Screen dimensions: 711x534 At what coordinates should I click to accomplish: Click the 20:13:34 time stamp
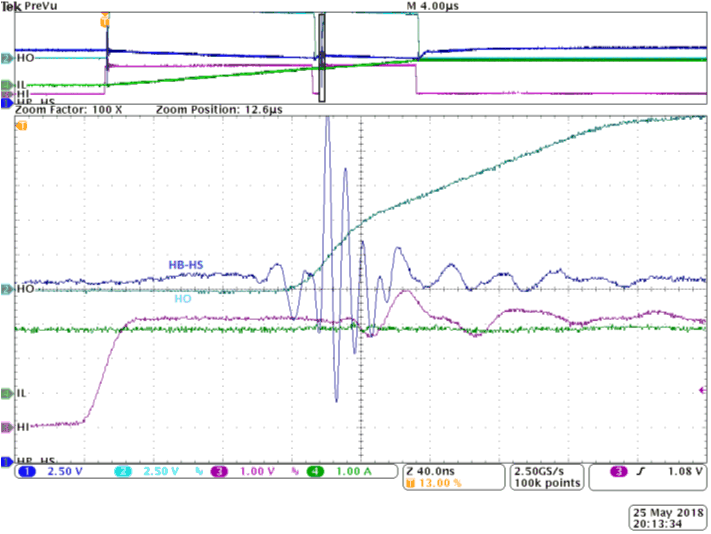click(657, 524)
